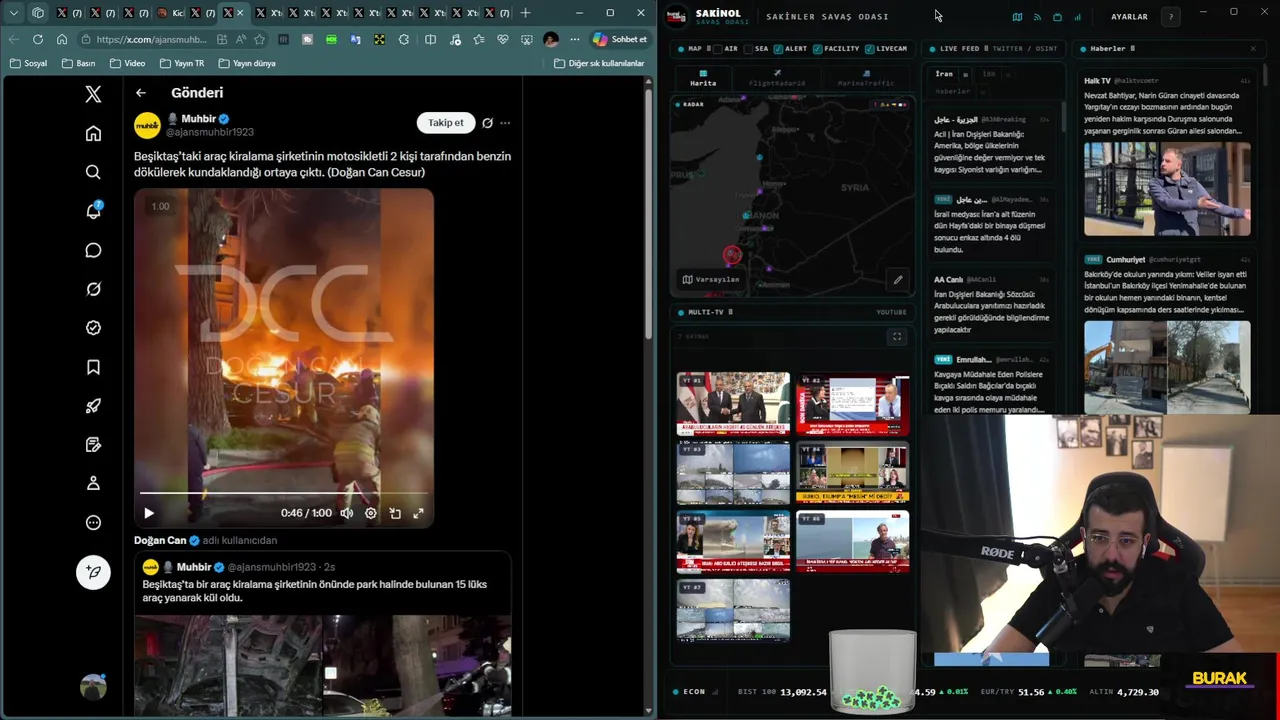Click the pencil edit button on map
This screenshot has width=1280, height=720.
click(898, 280)
